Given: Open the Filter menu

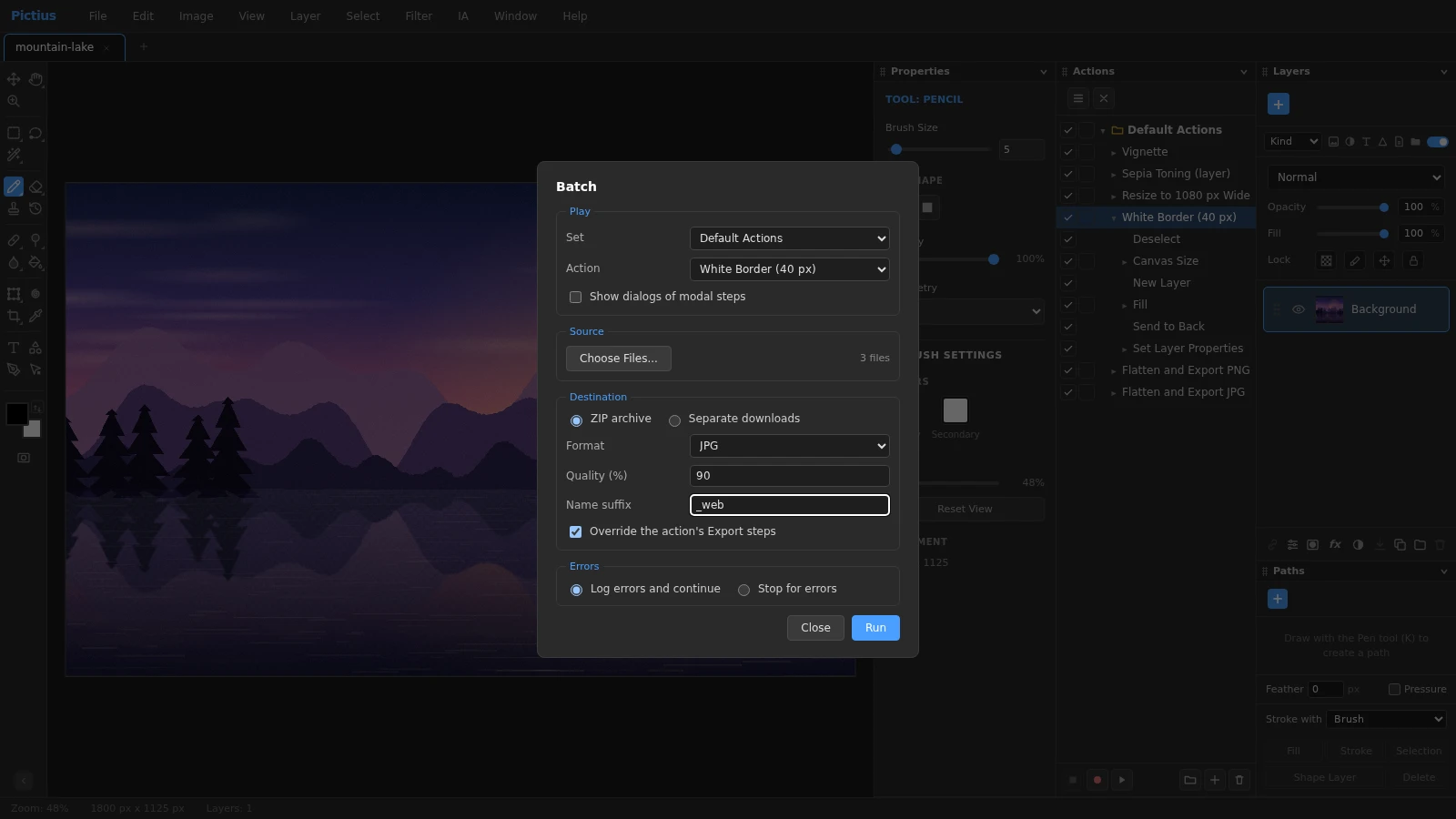Looking at the screenshot, I should 419,16.
